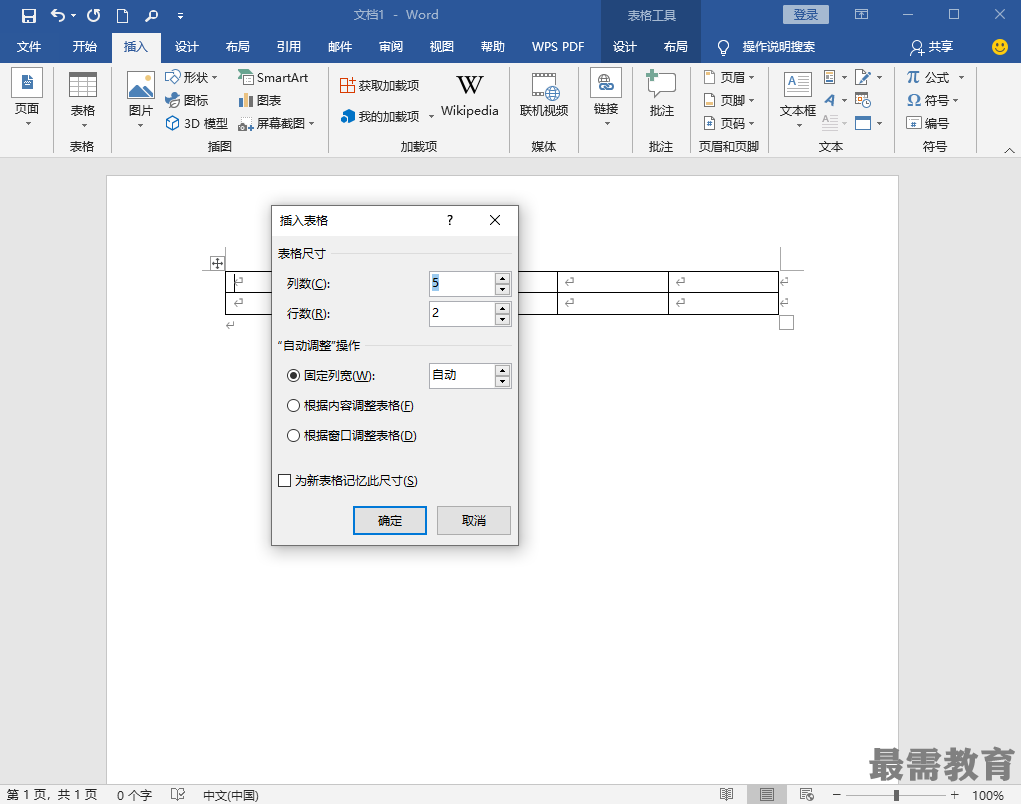This screenshot has height=804, width=1021.
Task: Open the Design (设计) tab next to Insert
Action: [x=186, y=47]
